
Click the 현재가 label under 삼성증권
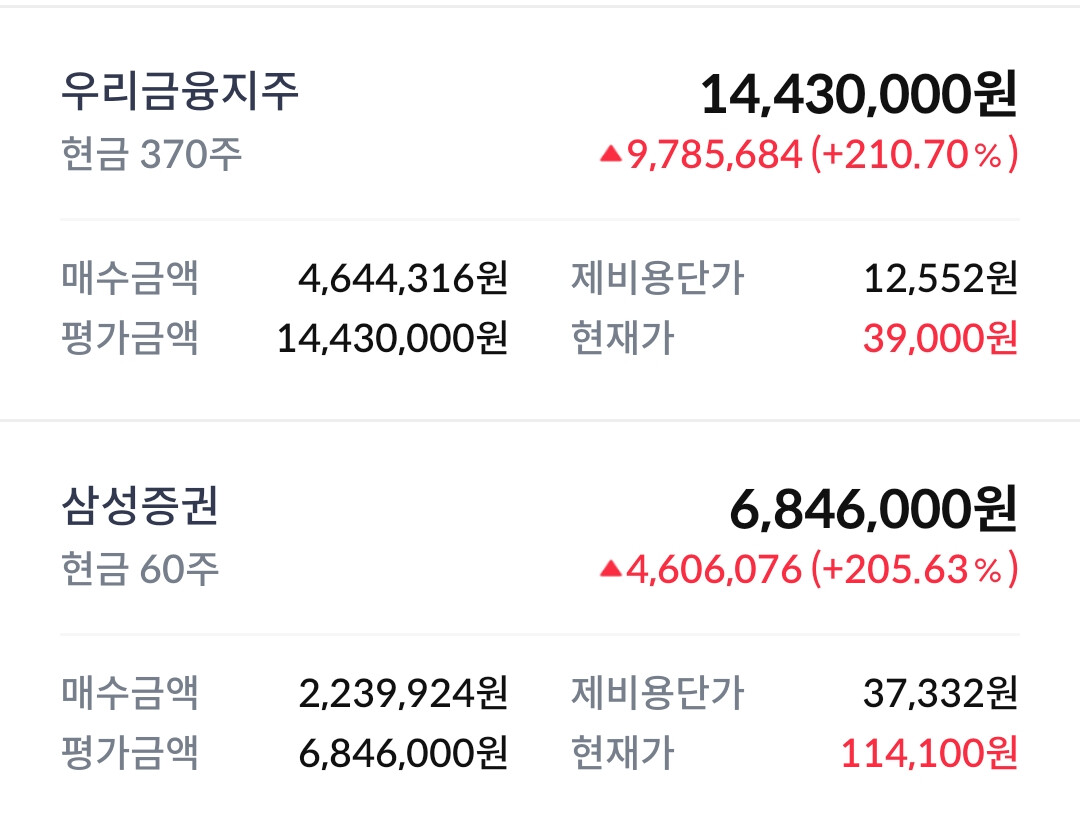622,753
